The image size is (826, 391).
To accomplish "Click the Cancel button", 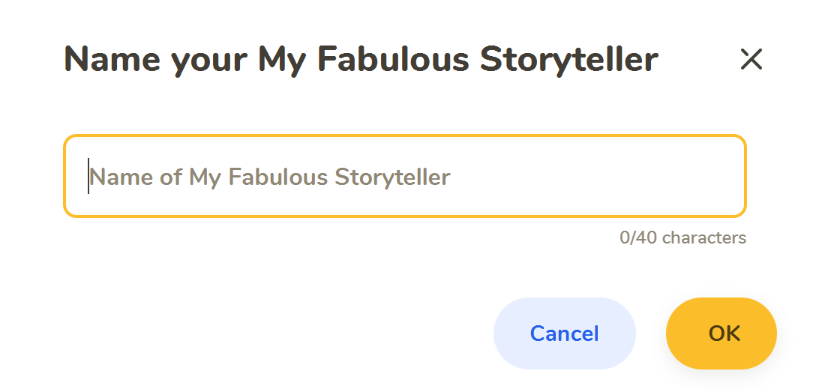I will (x=564, y=334).
